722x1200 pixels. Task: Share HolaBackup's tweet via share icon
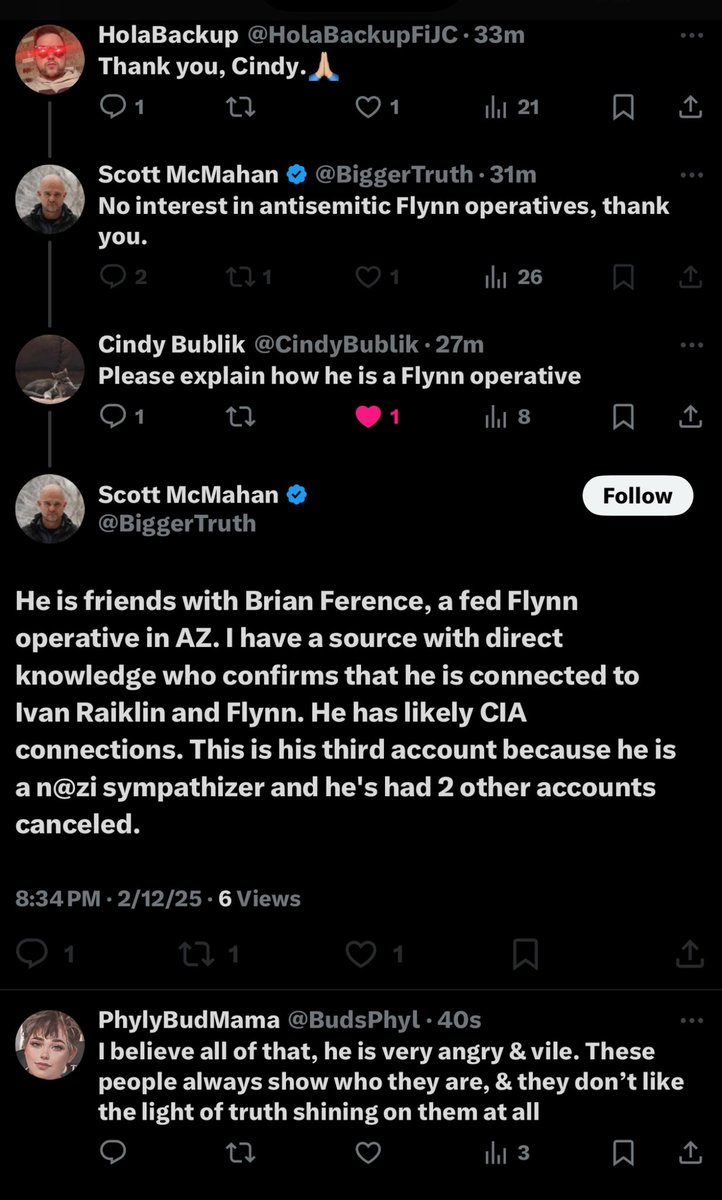pos(690,107)
